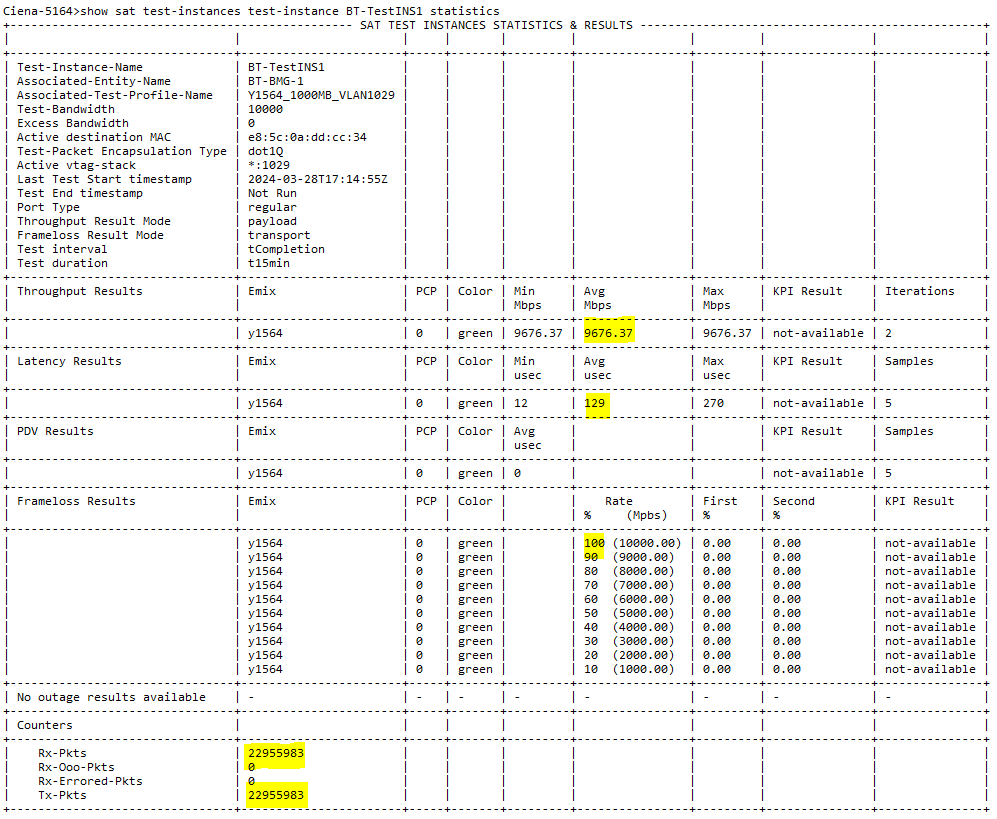Click the Not Run test end value

coord(272,193)
